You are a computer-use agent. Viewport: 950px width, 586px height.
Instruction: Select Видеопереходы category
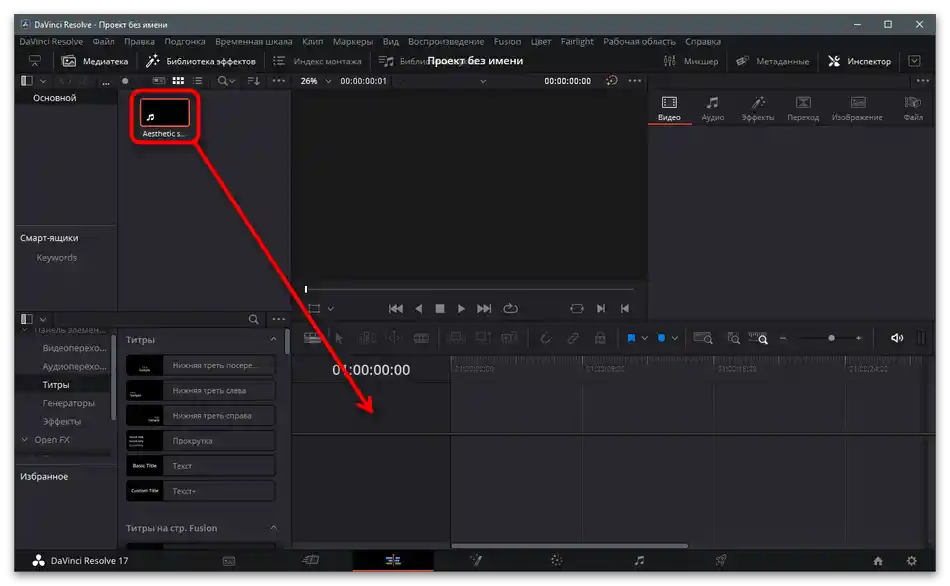[x=74, y=348]
